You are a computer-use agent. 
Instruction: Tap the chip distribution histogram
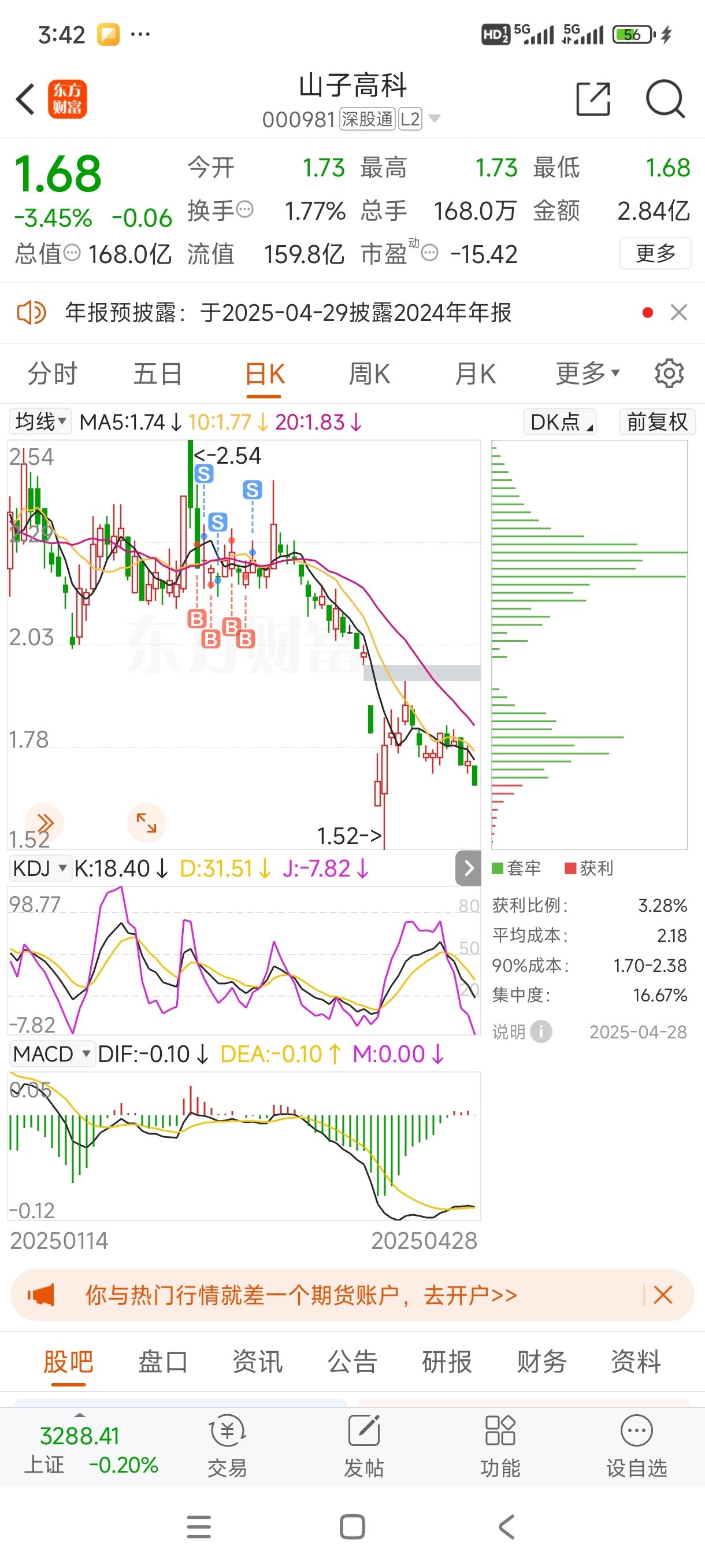point(589,645)
